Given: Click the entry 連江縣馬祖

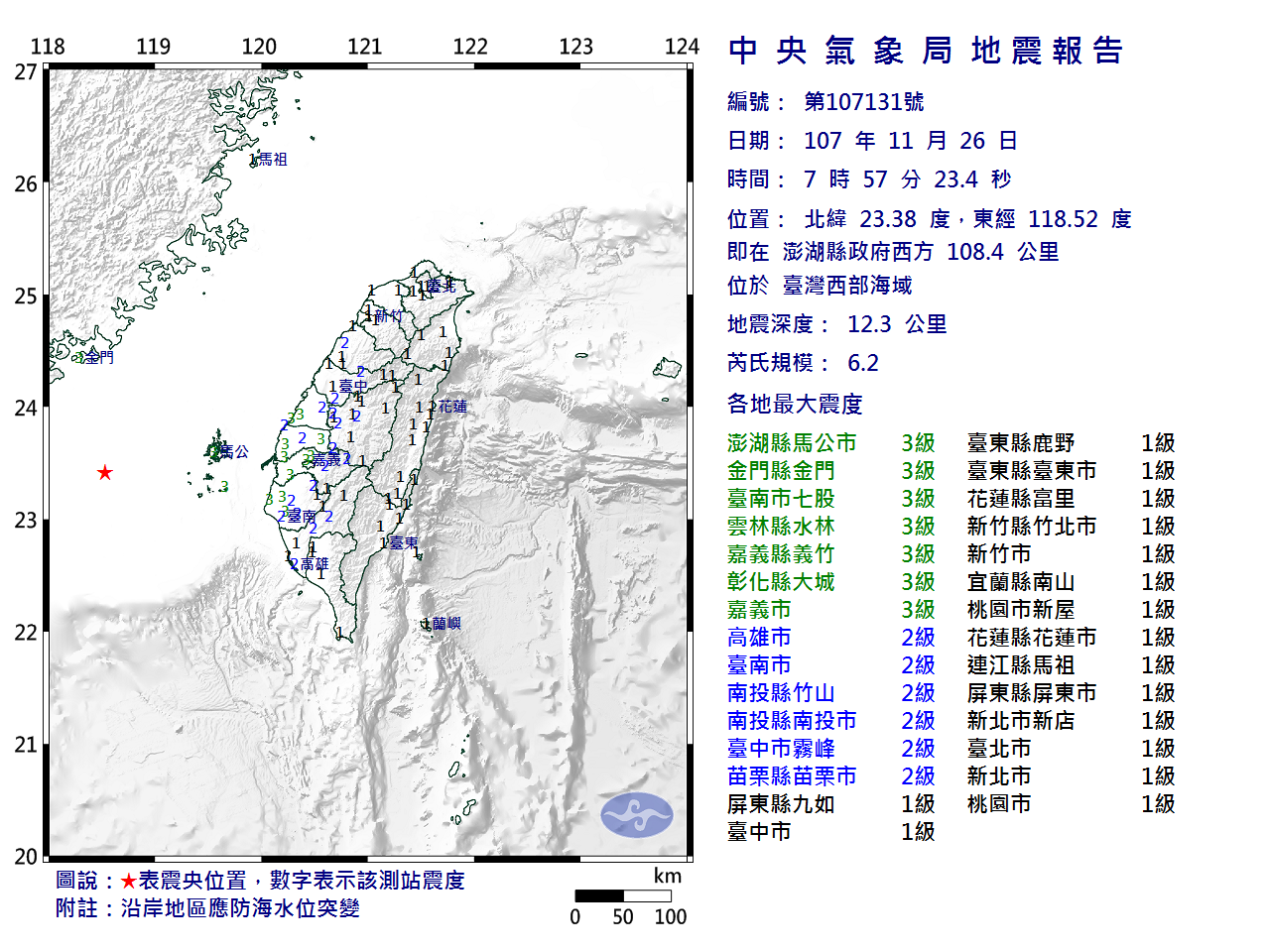Looking at the screenshot, I should point(1021,665).
